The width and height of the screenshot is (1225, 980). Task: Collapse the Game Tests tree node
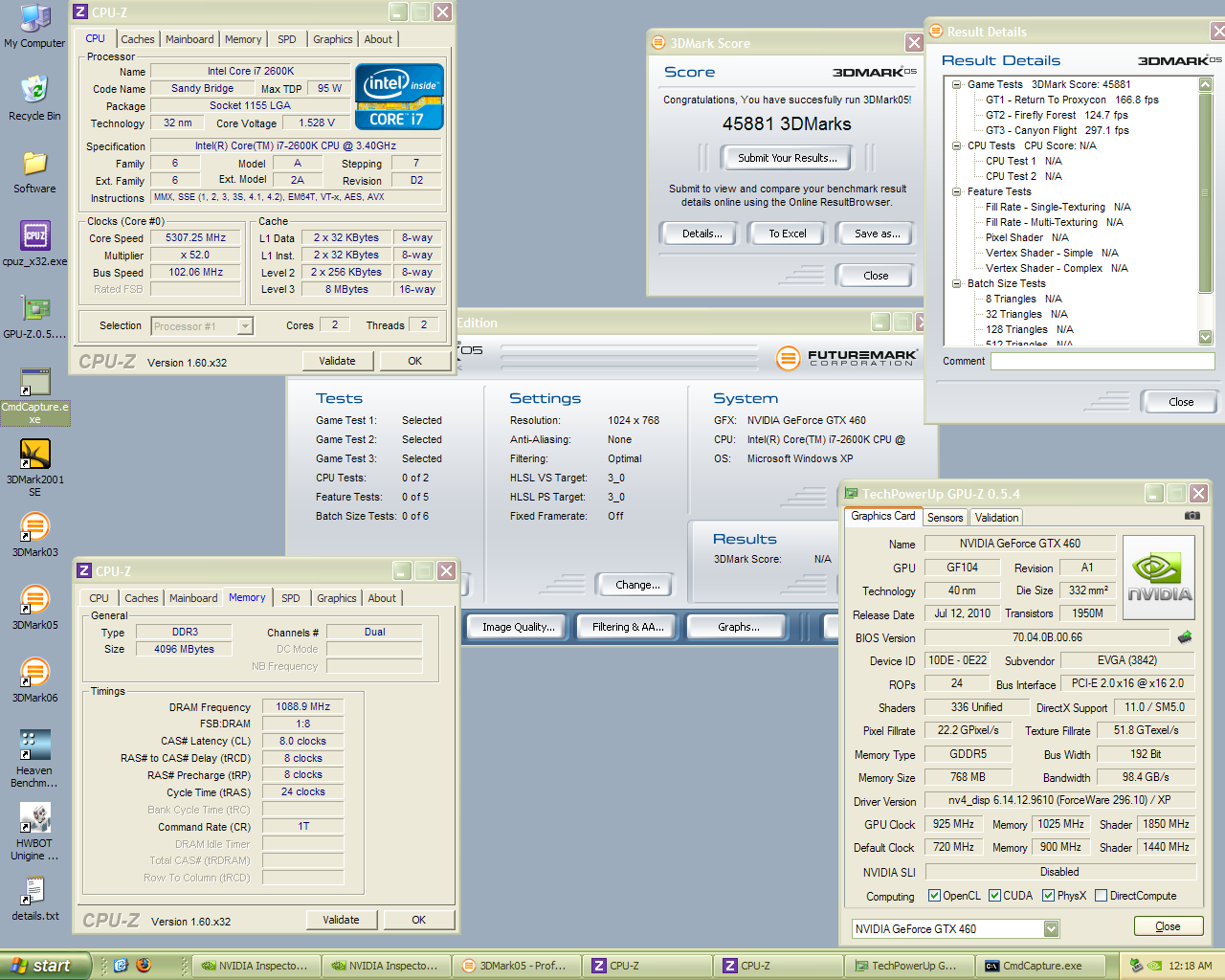pos(956,84)
